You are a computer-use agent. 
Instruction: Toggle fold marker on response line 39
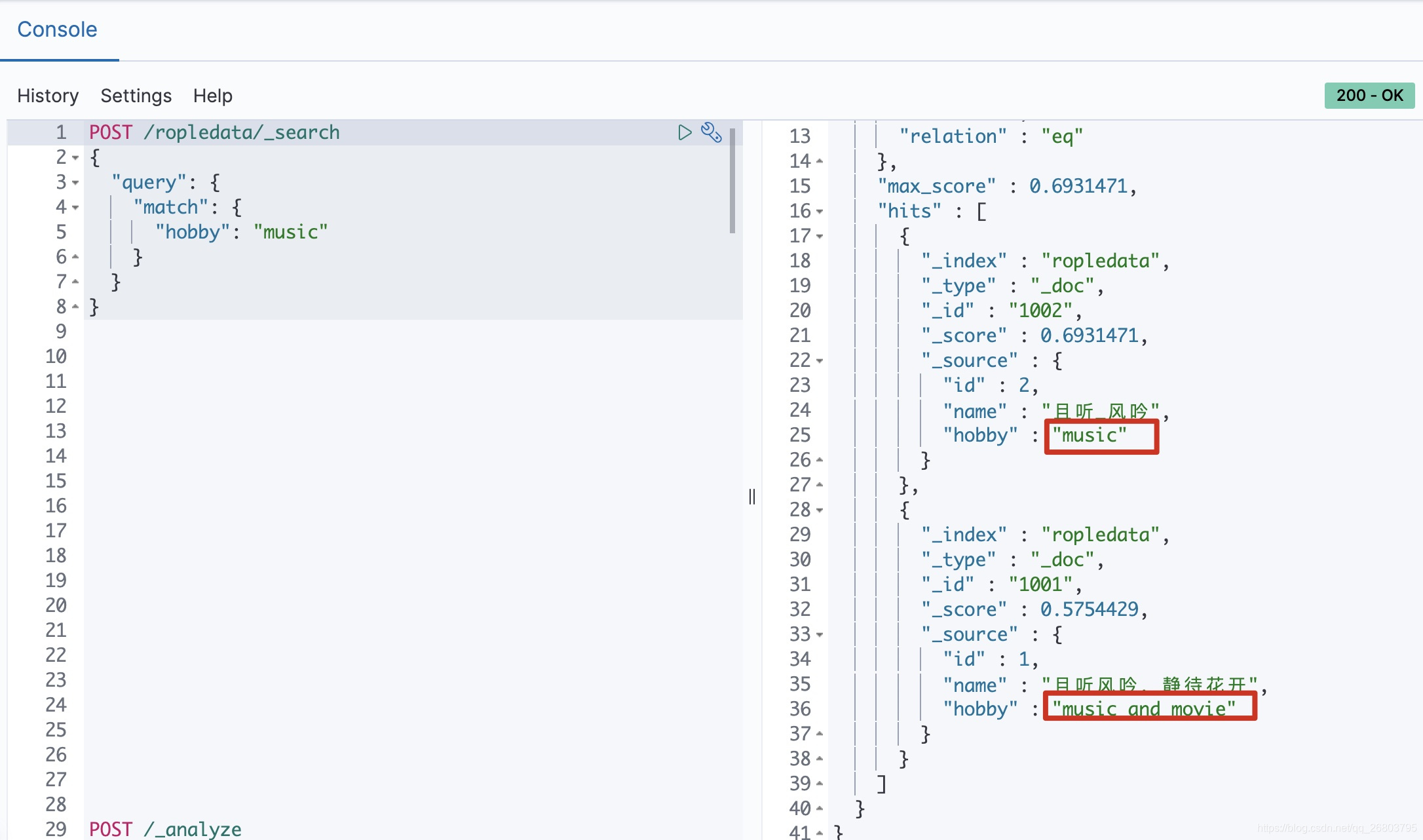tap(820, 784)
